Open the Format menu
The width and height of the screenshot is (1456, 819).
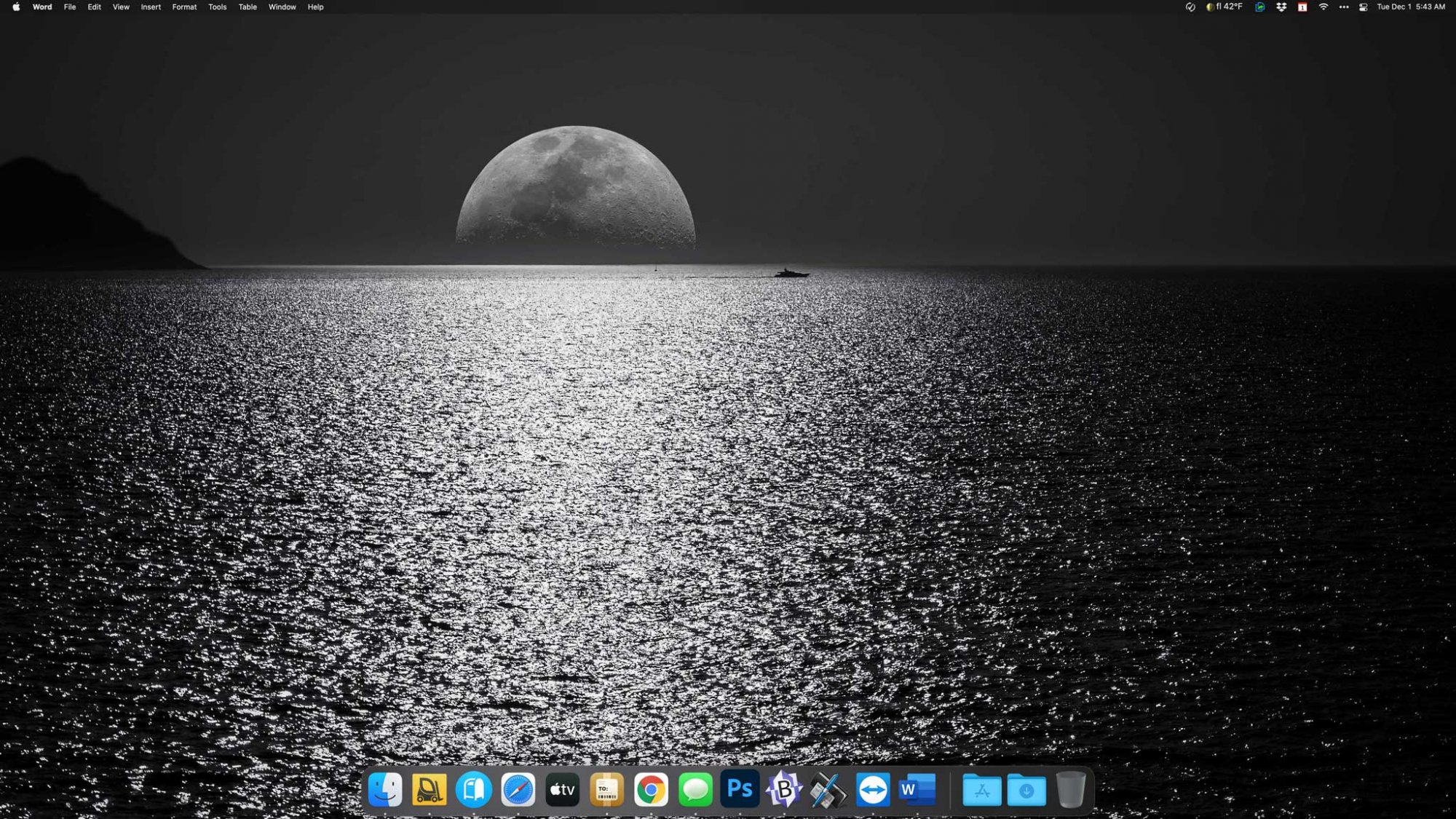coord(184,7)
